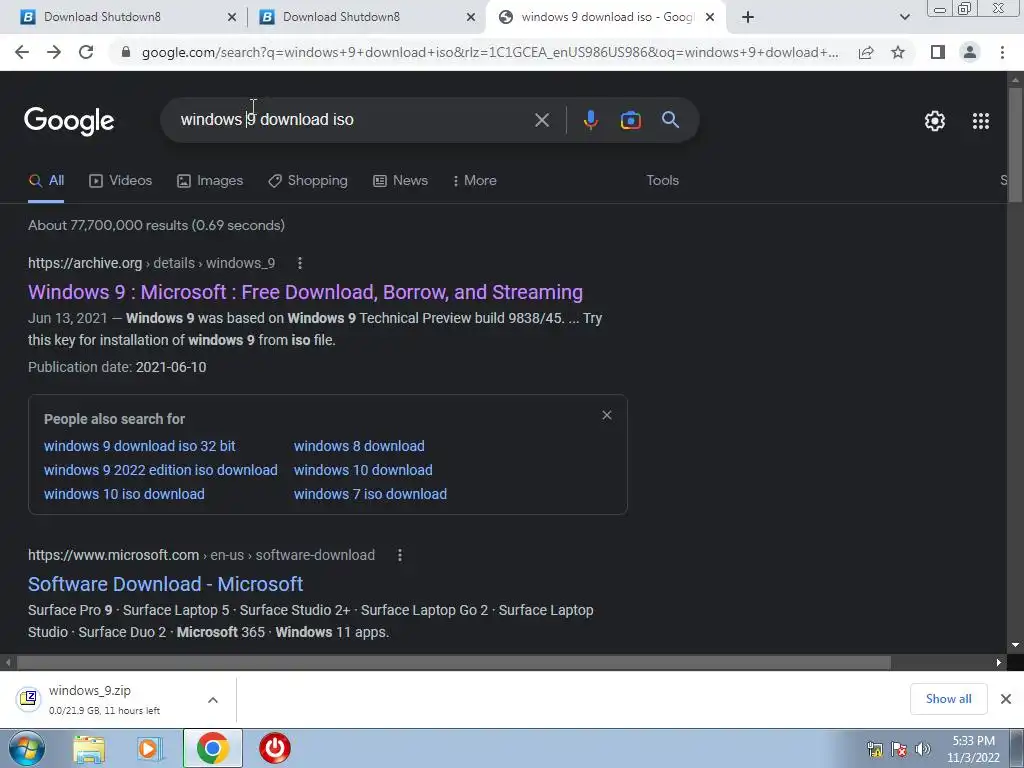This screenshot has width=1024, height=768.
Task: Go forward in browser history
Action: 54,52
